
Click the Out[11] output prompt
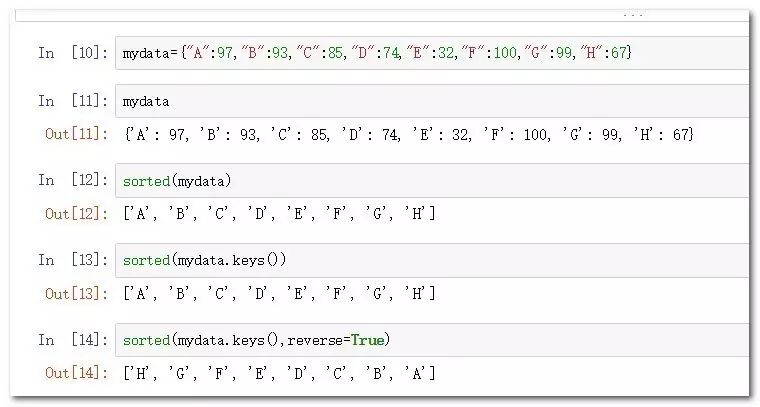77,134
